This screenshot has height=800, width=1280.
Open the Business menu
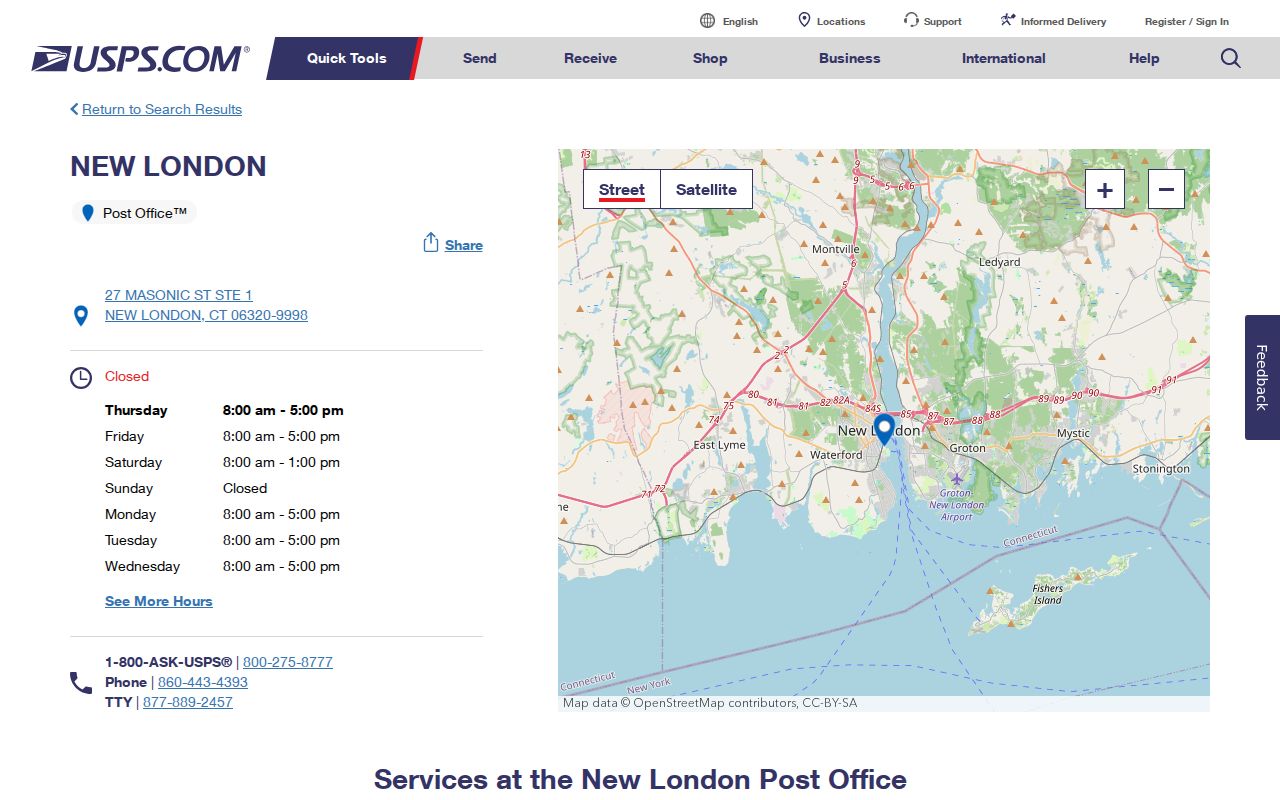(x=850, y=58)
